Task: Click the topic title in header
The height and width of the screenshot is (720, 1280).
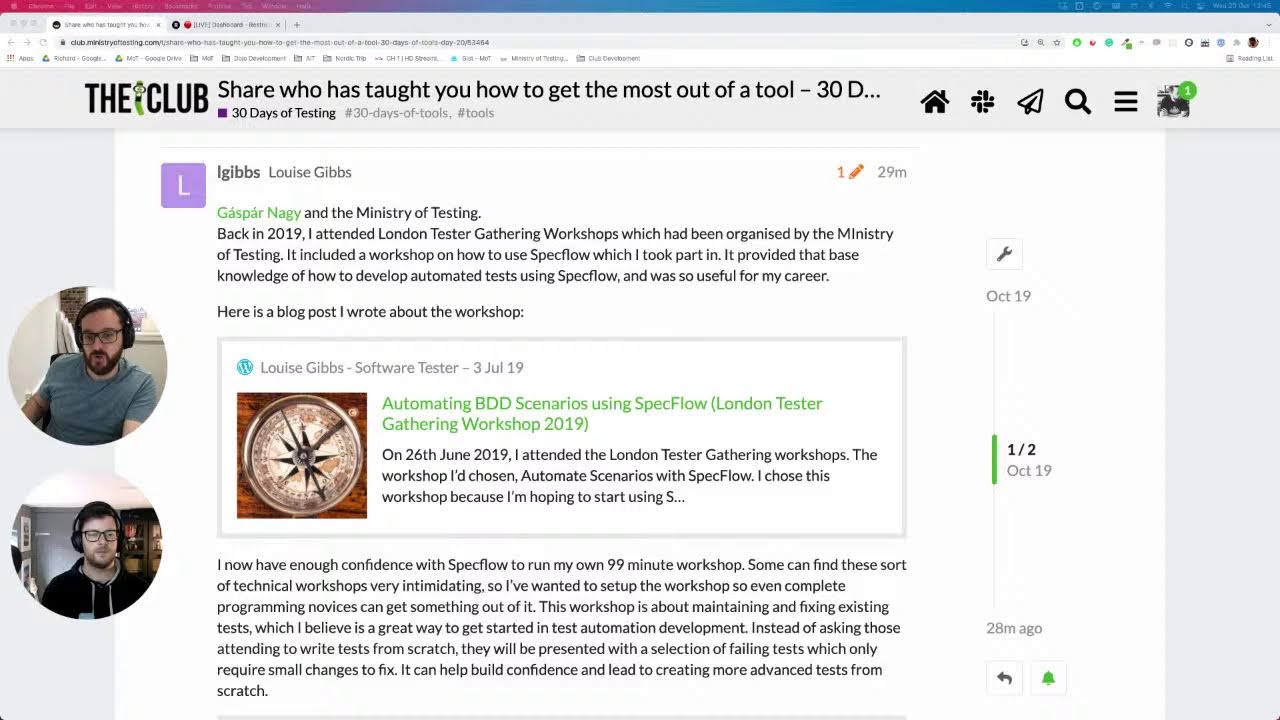Action: pyautogui.click(x=549, y=90)
